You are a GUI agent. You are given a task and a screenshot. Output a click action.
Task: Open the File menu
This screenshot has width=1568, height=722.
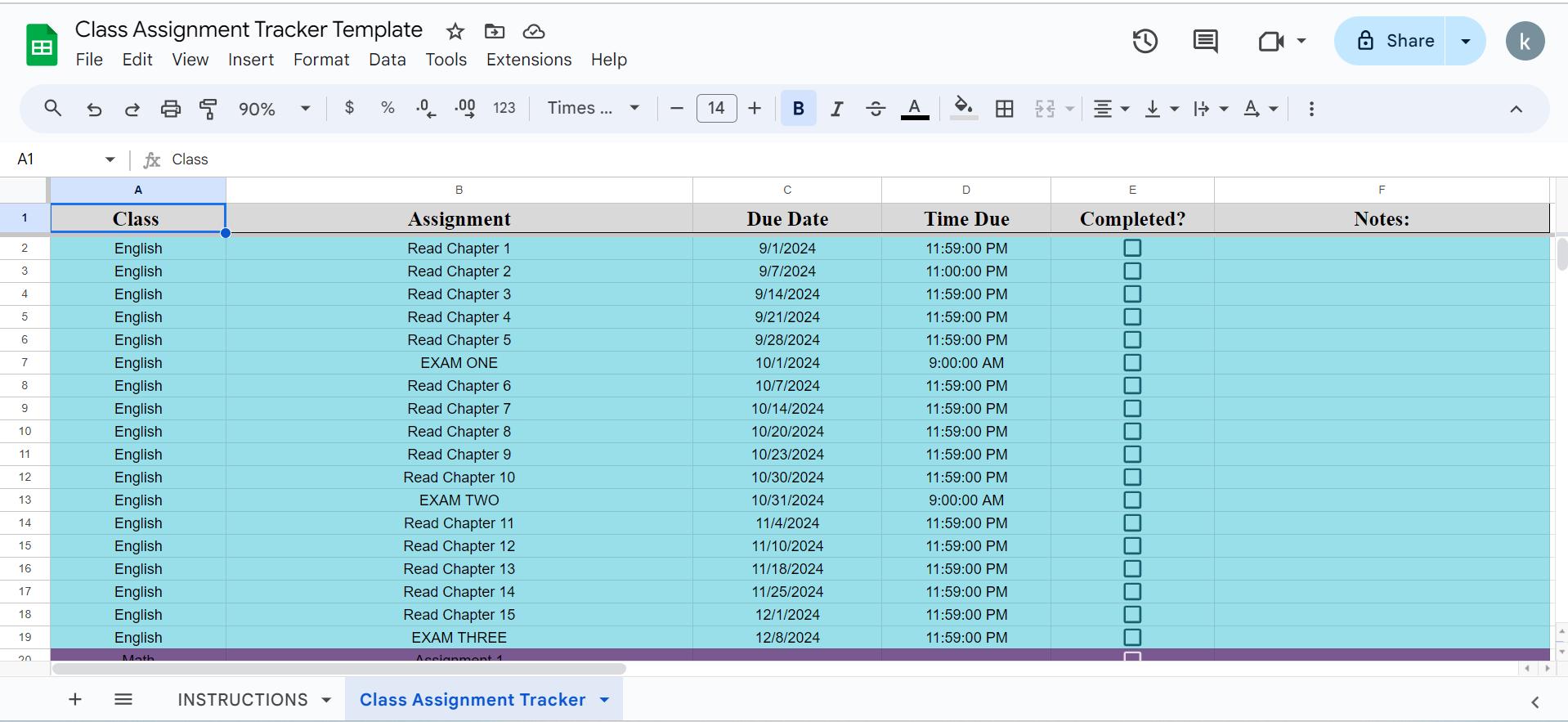pyautogui.click(x=89, y=60)
